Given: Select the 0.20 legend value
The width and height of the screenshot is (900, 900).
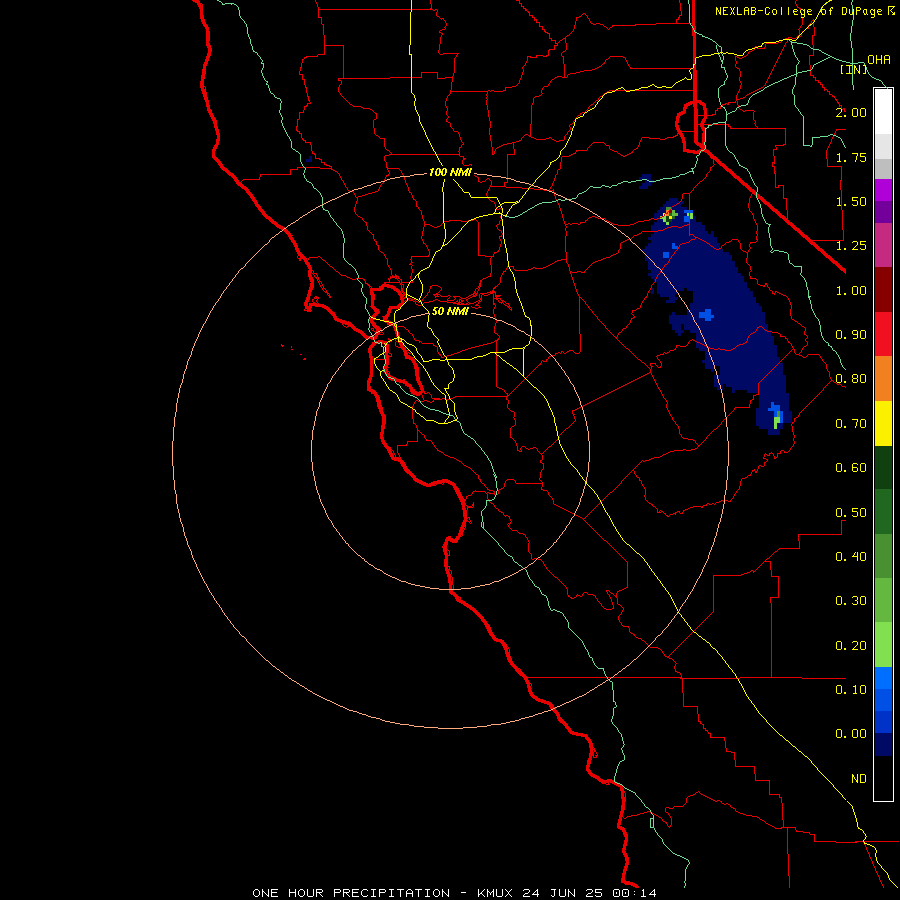Looking at the screenshot, I should 851,646.
